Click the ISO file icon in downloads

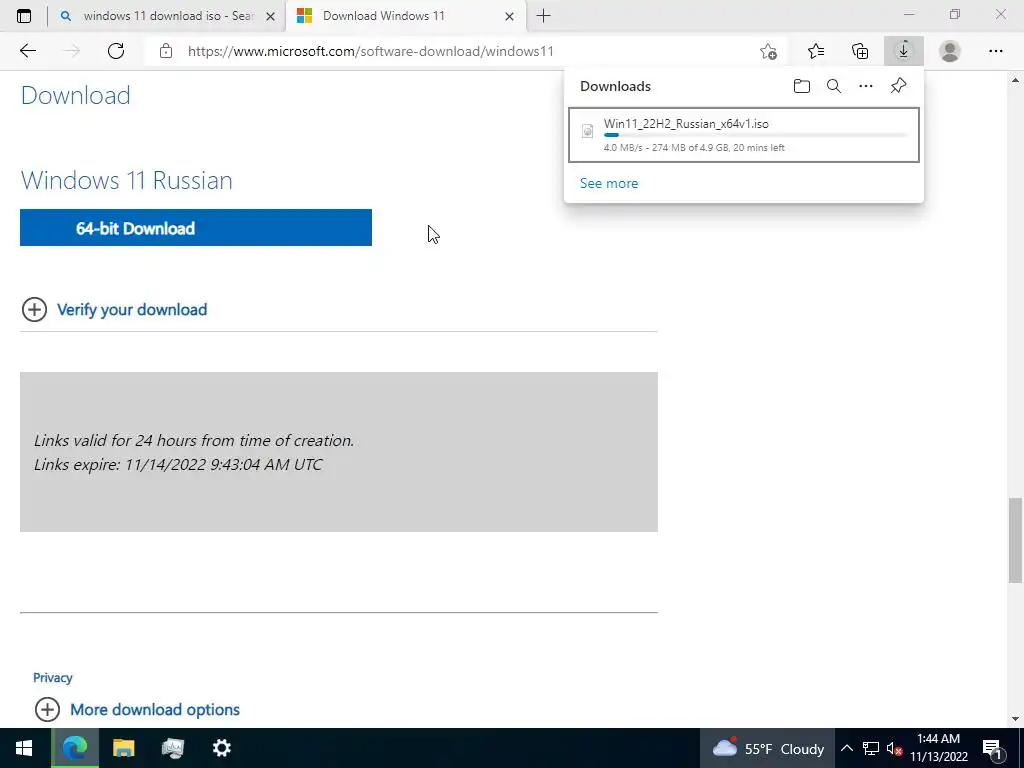[588, 131]
